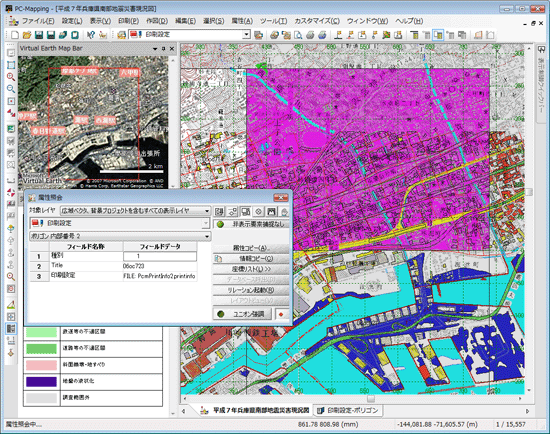Click the blue rectangle area tool in left sidebar

(x=11, y=65)
